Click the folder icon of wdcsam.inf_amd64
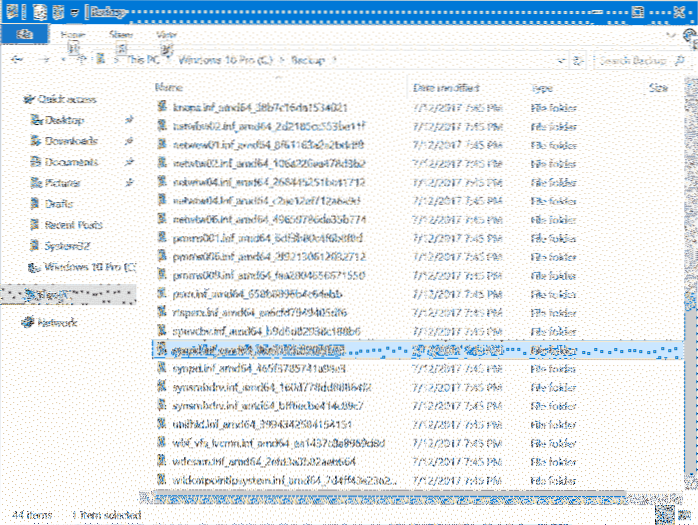The image size is (698, 525). click(x=162, y=461)
